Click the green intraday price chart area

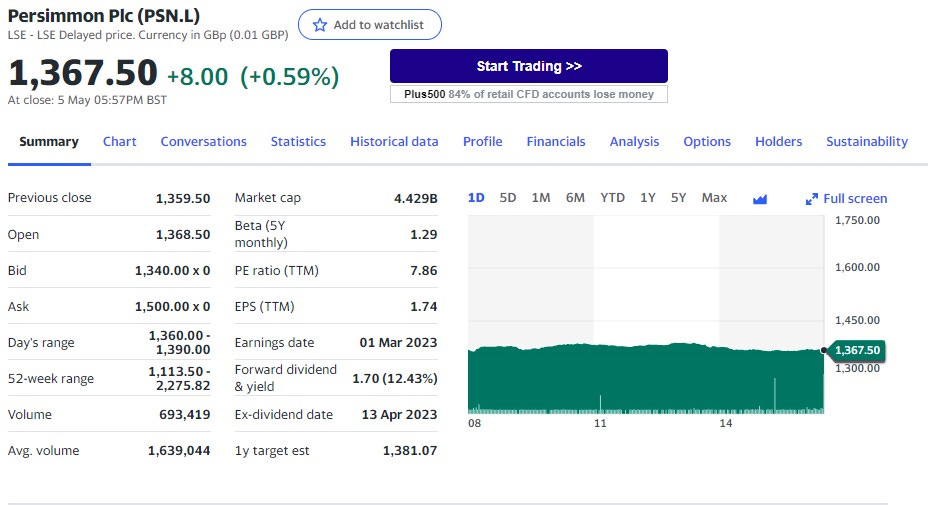[646, 379]
